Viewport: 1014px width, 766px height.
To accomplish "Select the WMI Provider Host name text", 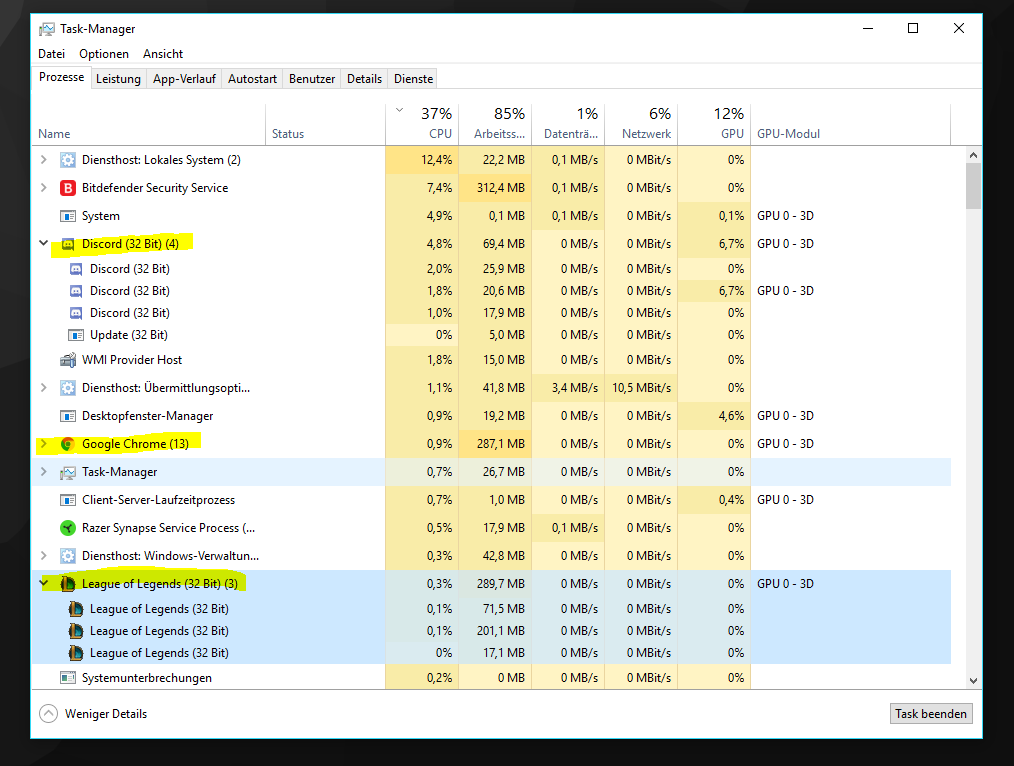I will pyautogui.click(x=132, y=359).
